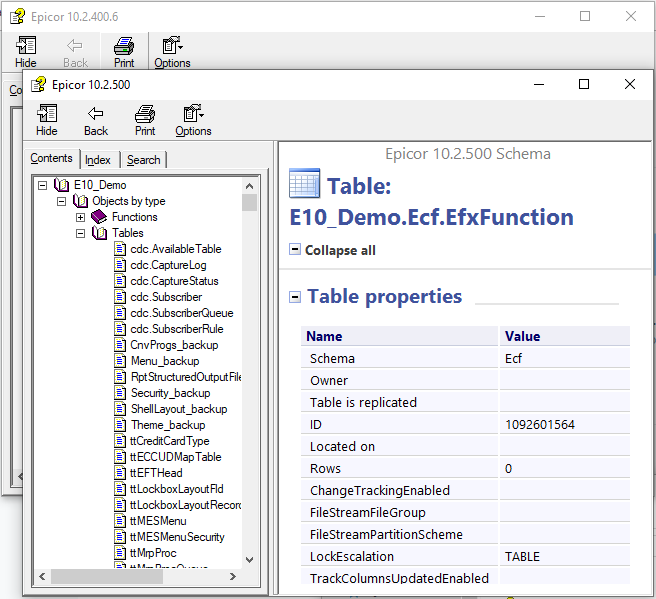Select ttLockboxLayoutRecord in the tree
The width and height of the screenshot is (656, 599).
coord(185,505)
